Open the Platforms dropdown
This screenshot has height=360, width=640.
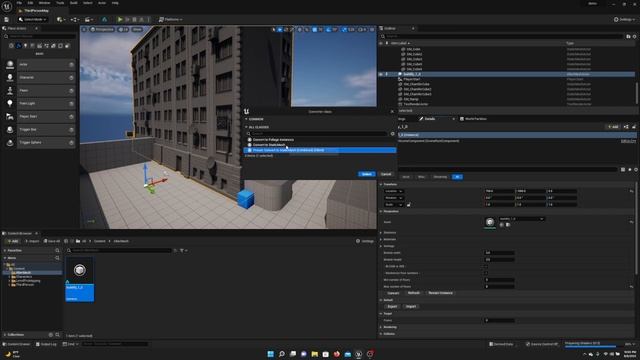coord(171,19)
